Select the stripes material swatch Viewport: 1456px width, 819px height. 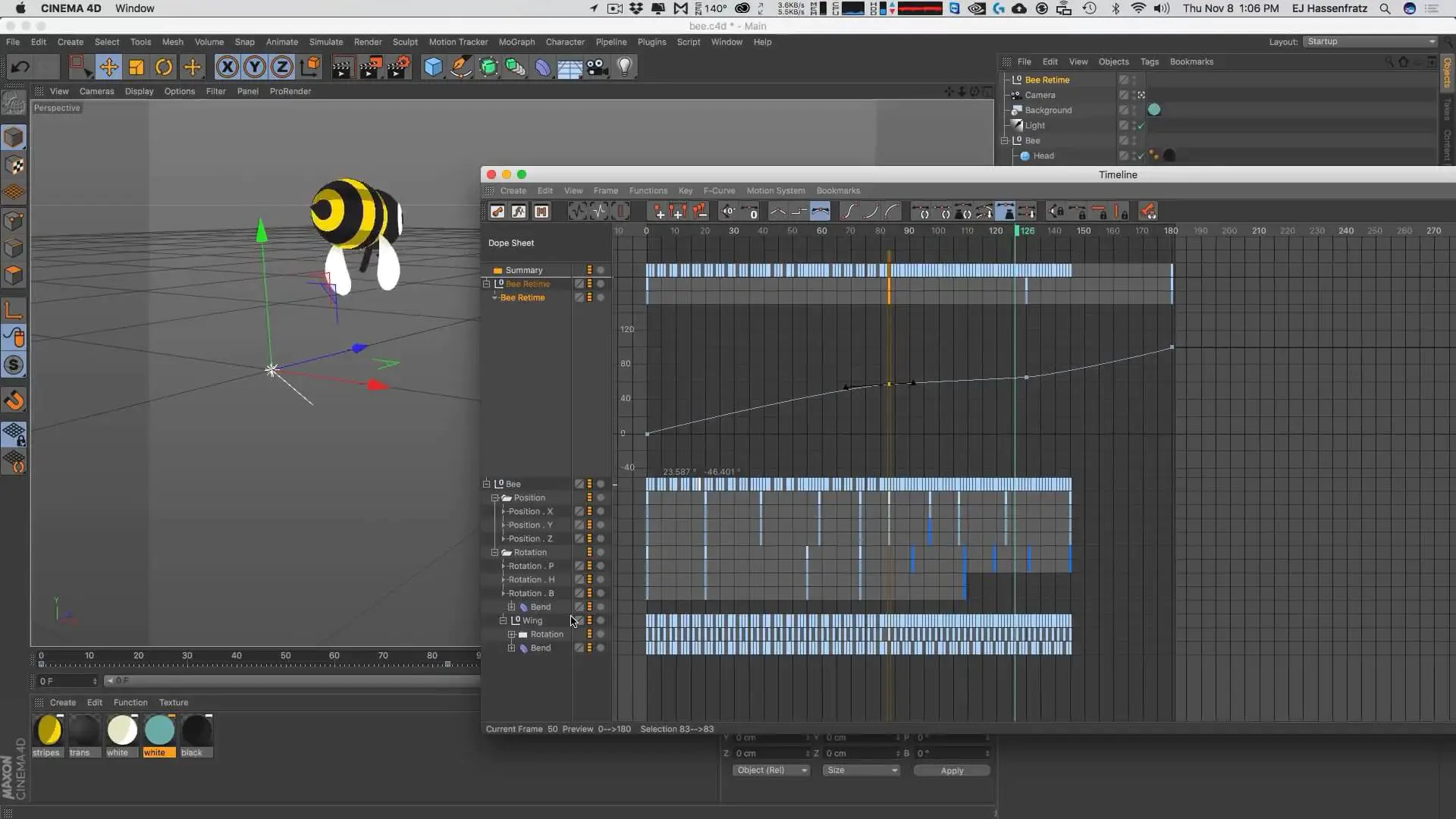(47, 736)
